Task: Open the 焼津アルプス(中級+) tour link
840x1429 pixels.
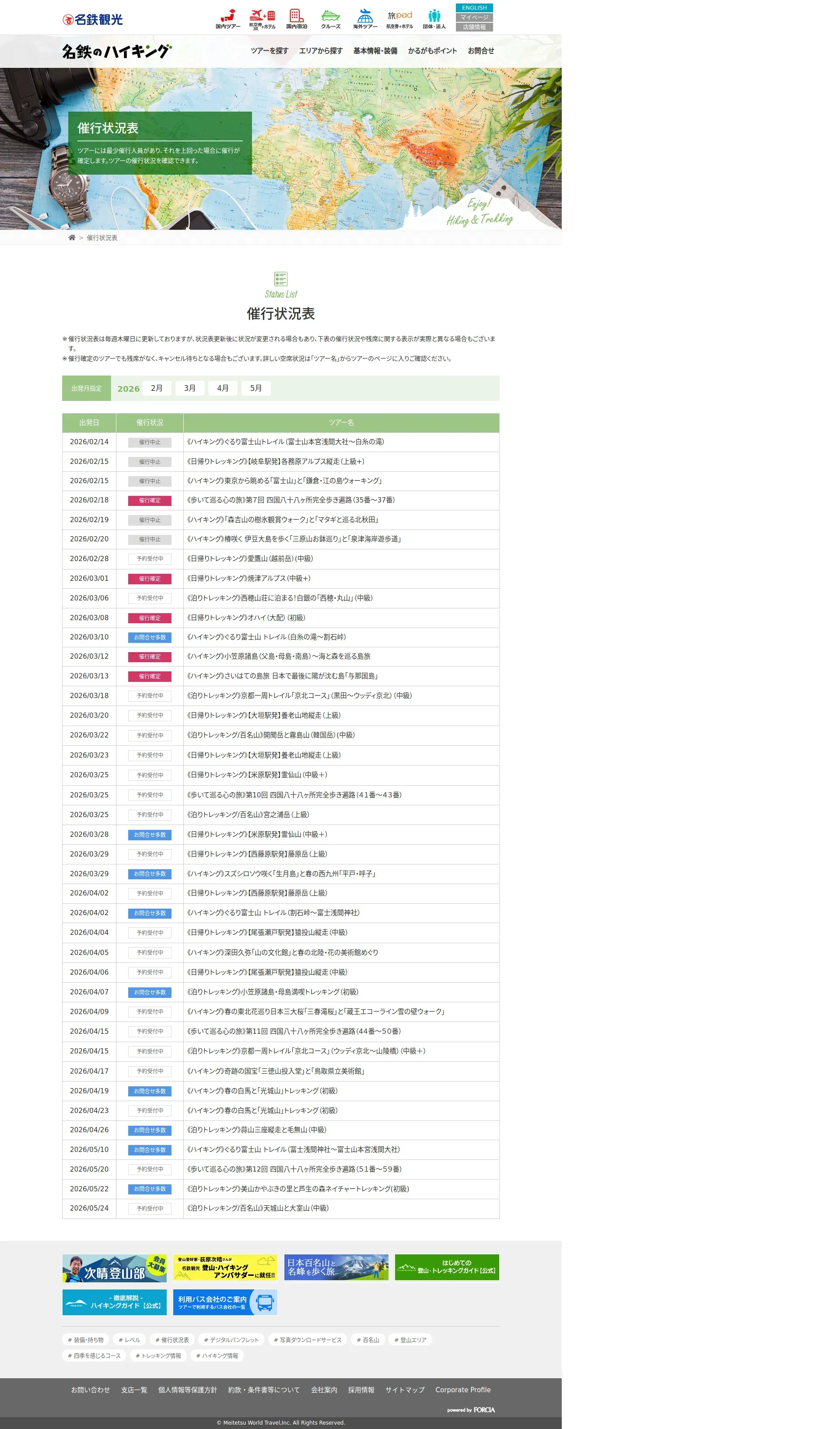Action: [x=249, y=579]
